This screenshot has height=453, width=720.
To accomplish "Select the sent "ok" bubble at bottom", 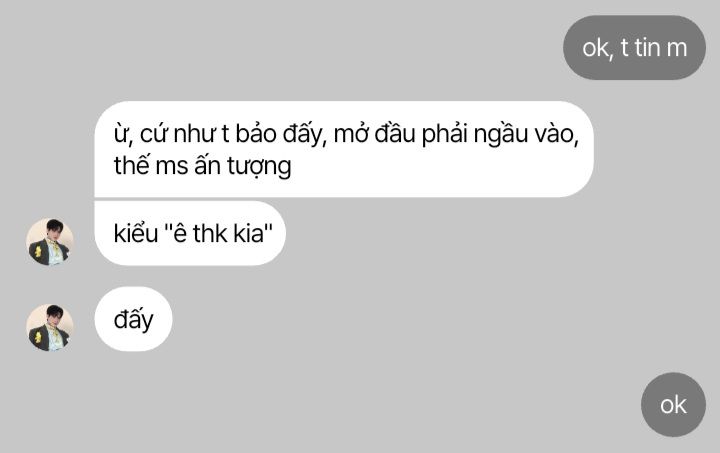I will [673, 404].
